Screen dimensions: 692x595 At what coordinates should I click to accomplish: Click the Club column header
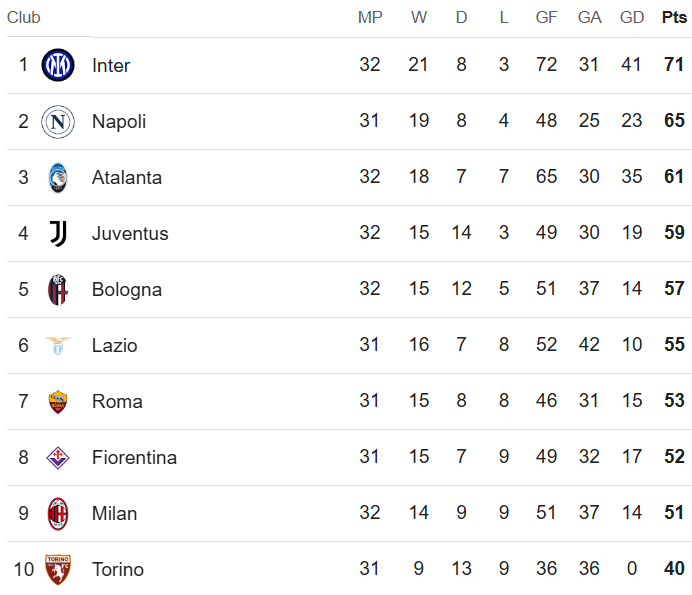click(24, 18)
